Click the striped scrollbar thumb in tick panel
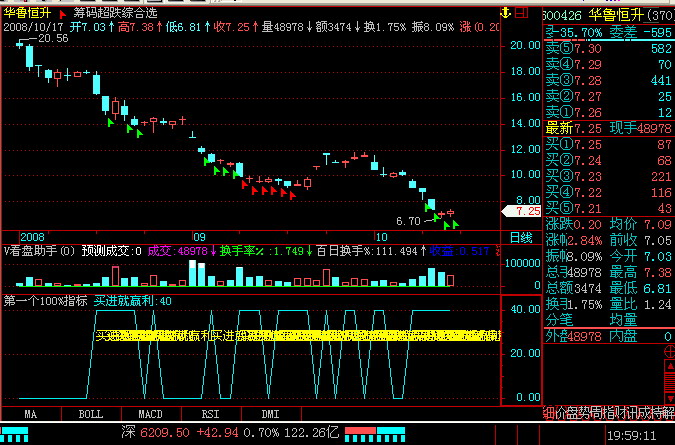The height and width of the screenshot is (445, 675). point(670,381)
